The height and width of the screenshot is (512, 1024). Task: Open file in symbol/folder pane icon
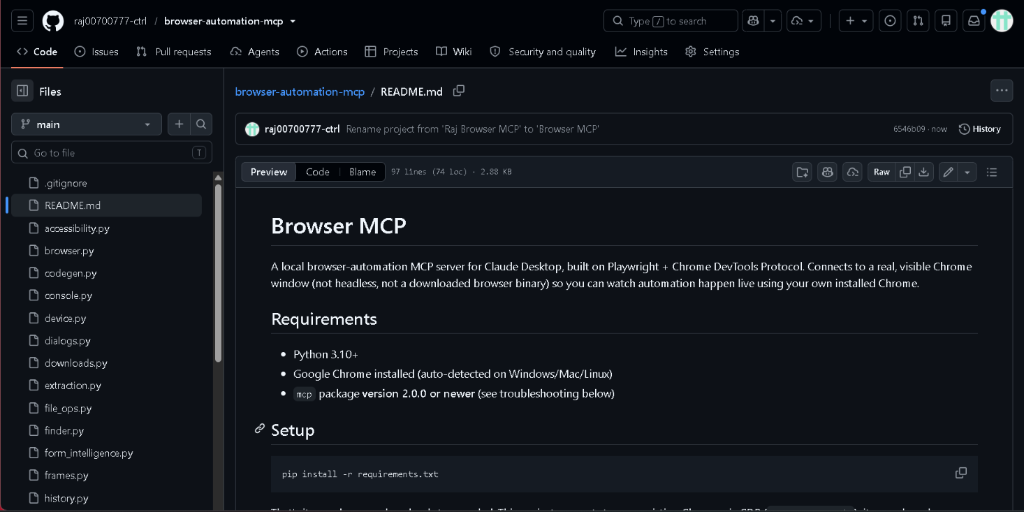pyautogui.click(x=802, y=172)
